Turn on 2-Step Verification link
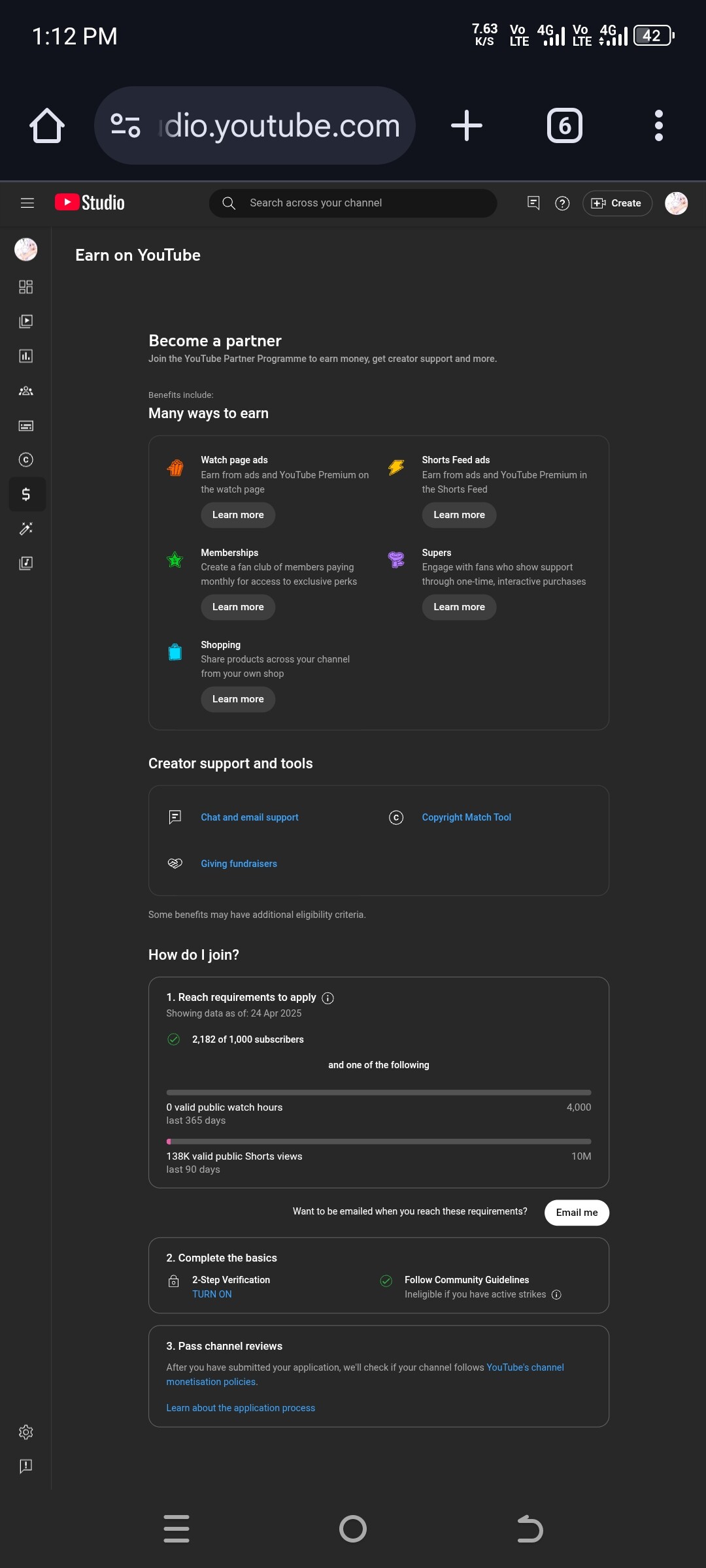This screenshot has width=706, height=1568. [212, 1294]
